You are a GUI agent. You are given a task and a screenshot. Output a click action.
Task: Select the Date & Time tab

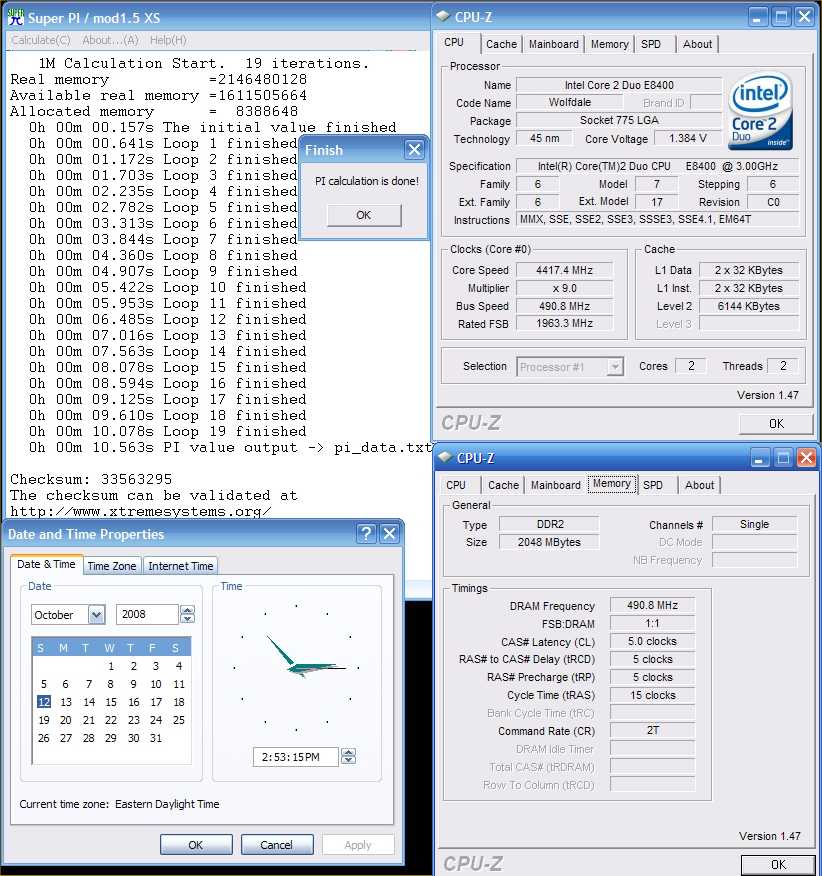click(x=46, y=564)
